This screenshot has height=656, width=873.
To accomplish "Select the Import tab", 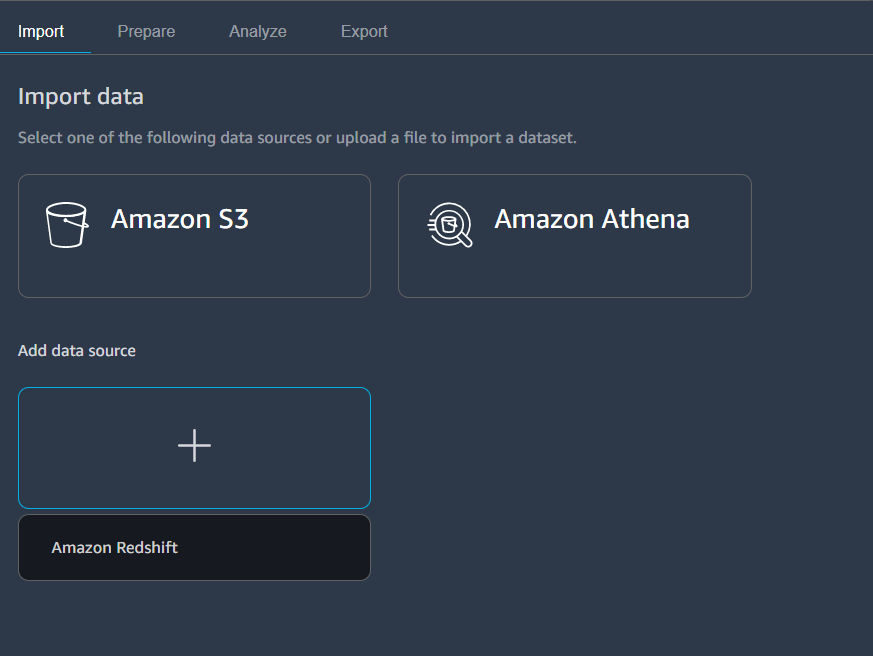I will click(x=41, y=31).
